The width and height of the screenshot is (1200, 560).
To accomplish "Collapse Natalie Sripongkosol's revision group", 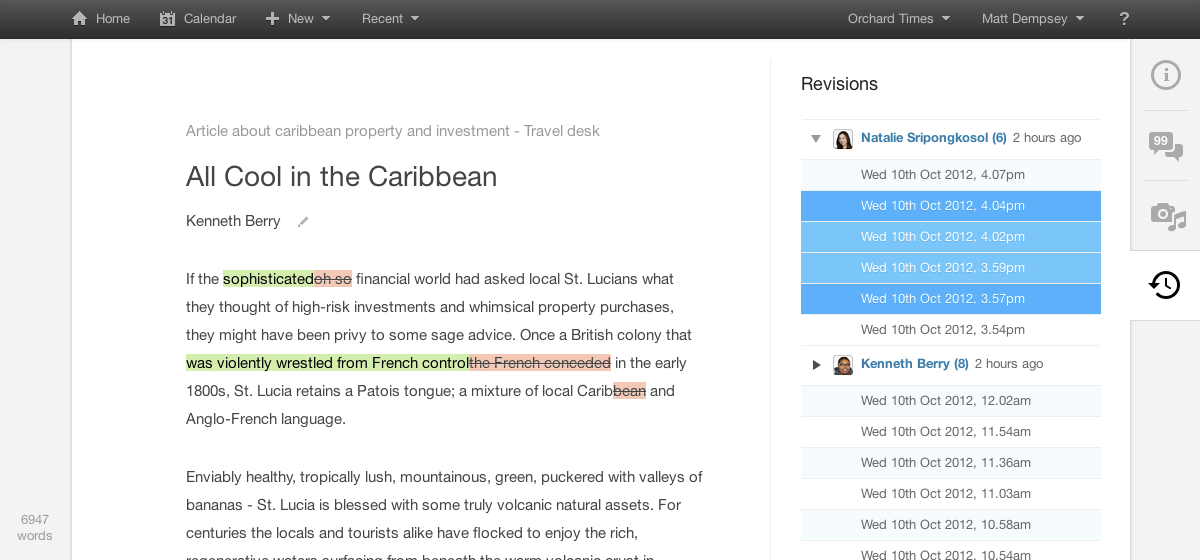I will pos(816,139).
